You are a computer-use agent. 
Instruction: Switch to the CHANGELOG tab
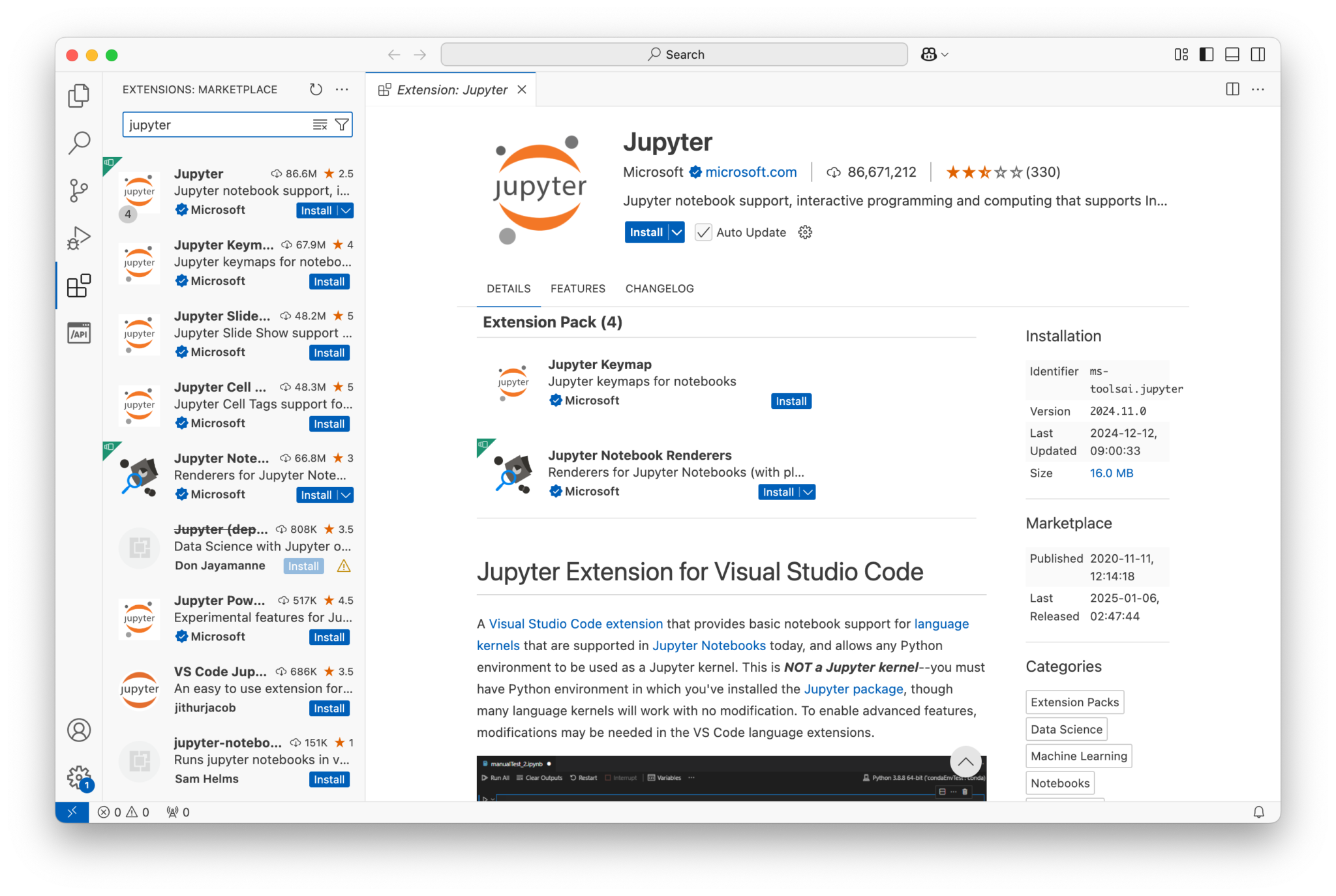coord(659,288)
